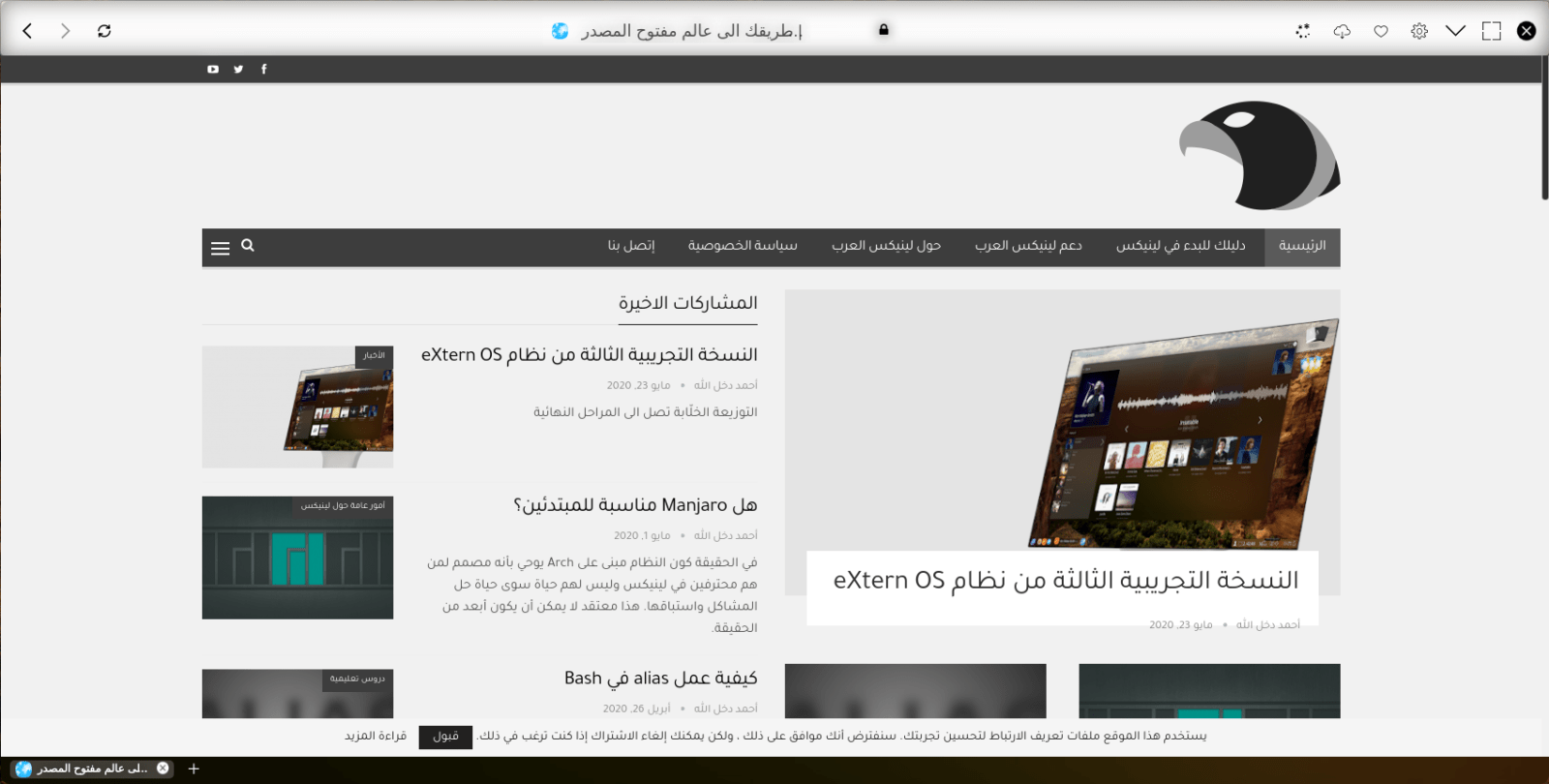
Task: Open the سياسة الخصوصية menu item
Action: [x=743, y=246]
